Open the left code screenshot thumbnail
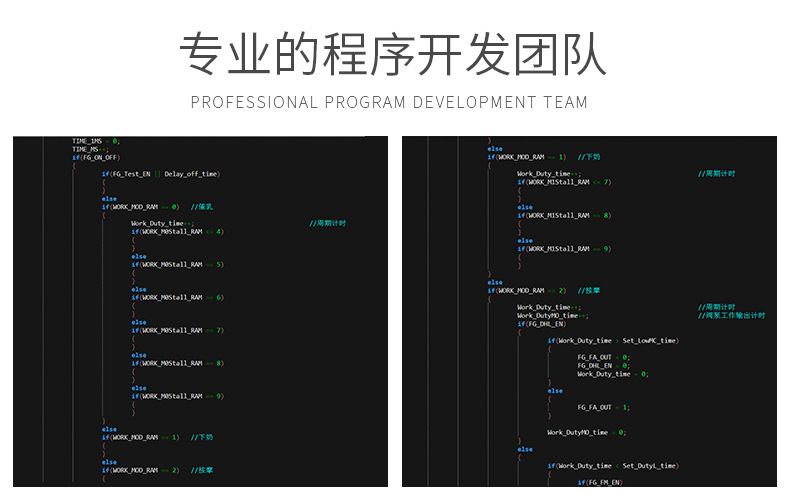 200,310
